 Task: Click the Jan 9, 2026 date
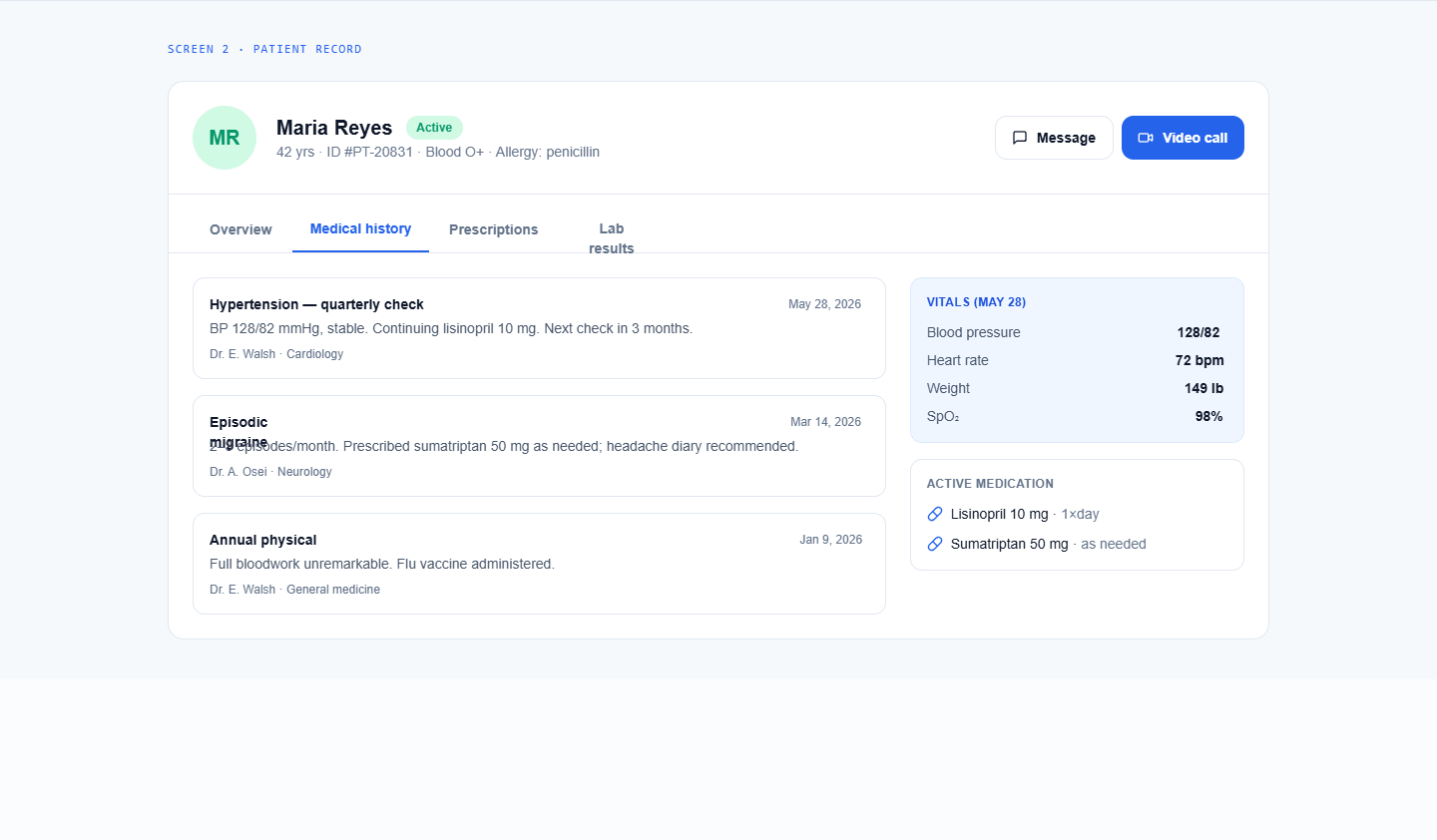coord(830,540)
